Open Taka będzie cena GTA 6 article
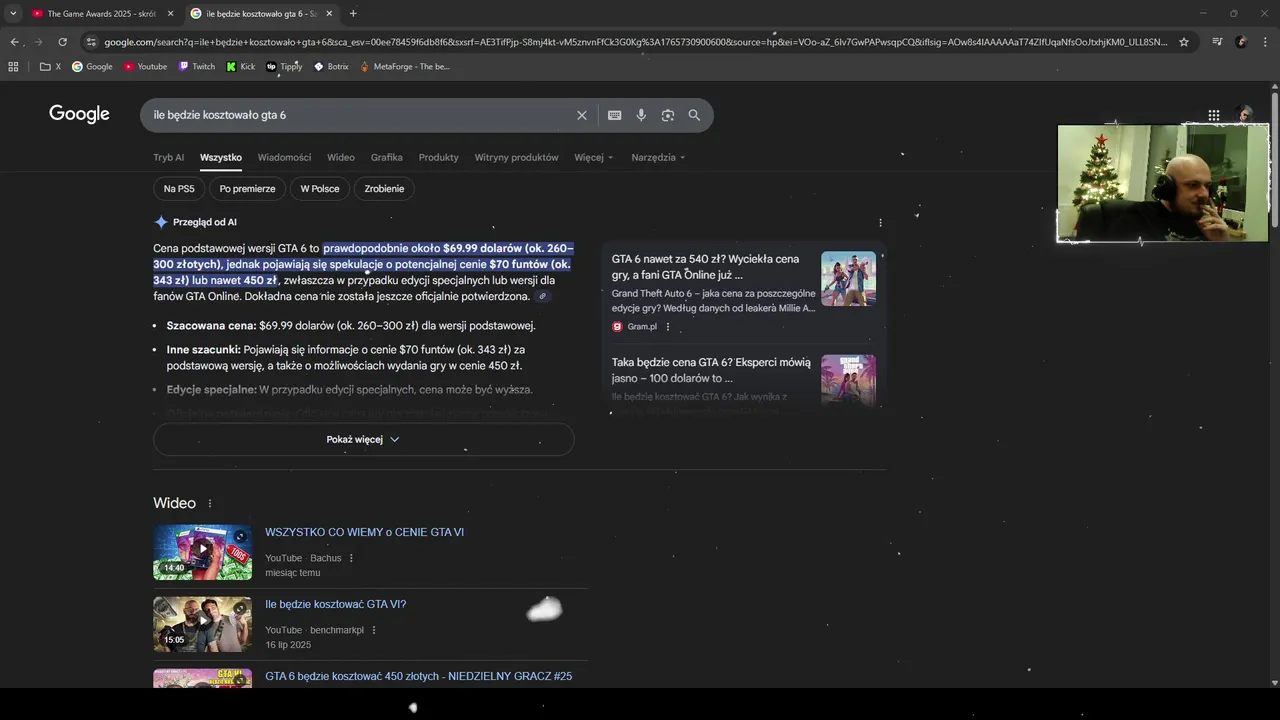The width and height of the screenshot is (1280, 720). point(711,370)
